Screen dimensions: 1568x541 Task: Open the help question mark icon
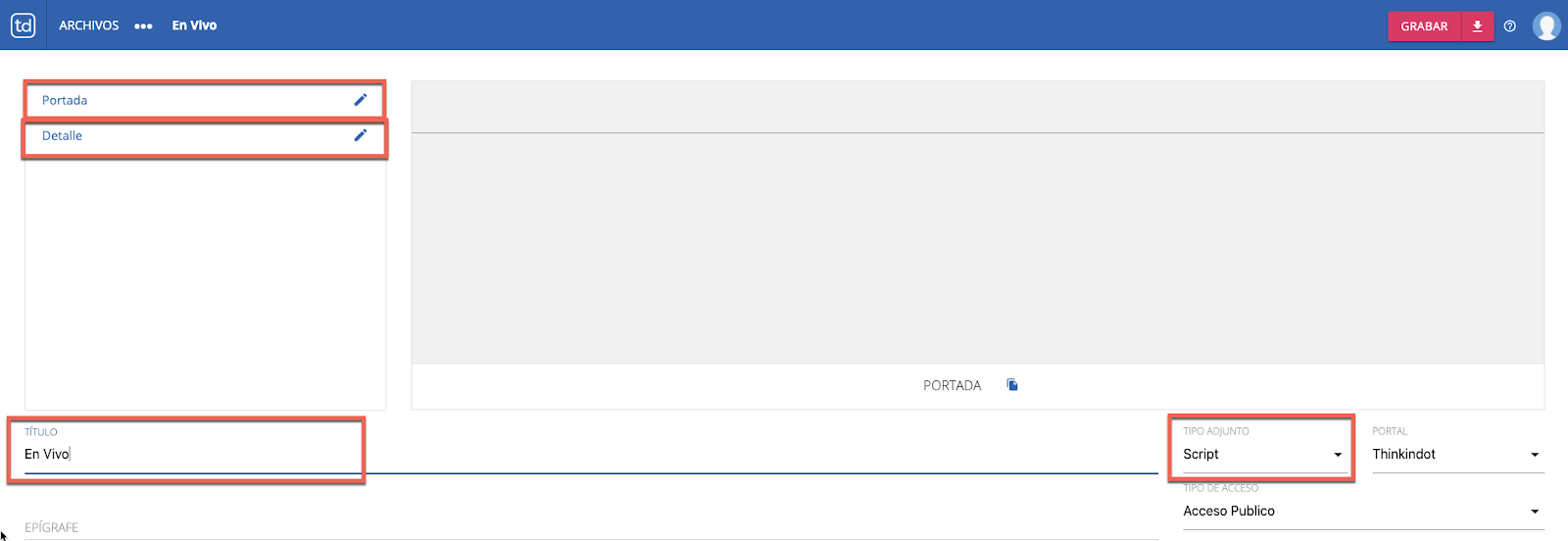point(1510,26)
